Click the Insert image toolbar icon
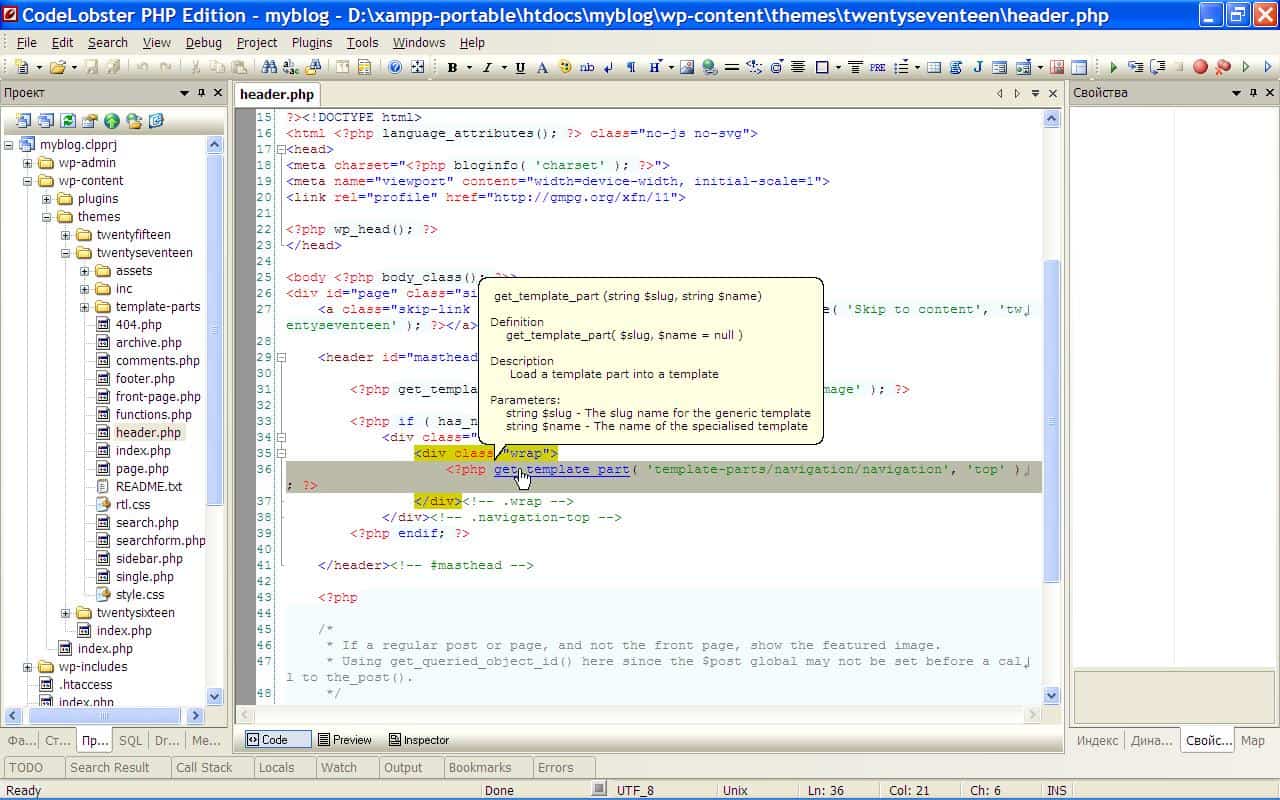 (687, 67)
